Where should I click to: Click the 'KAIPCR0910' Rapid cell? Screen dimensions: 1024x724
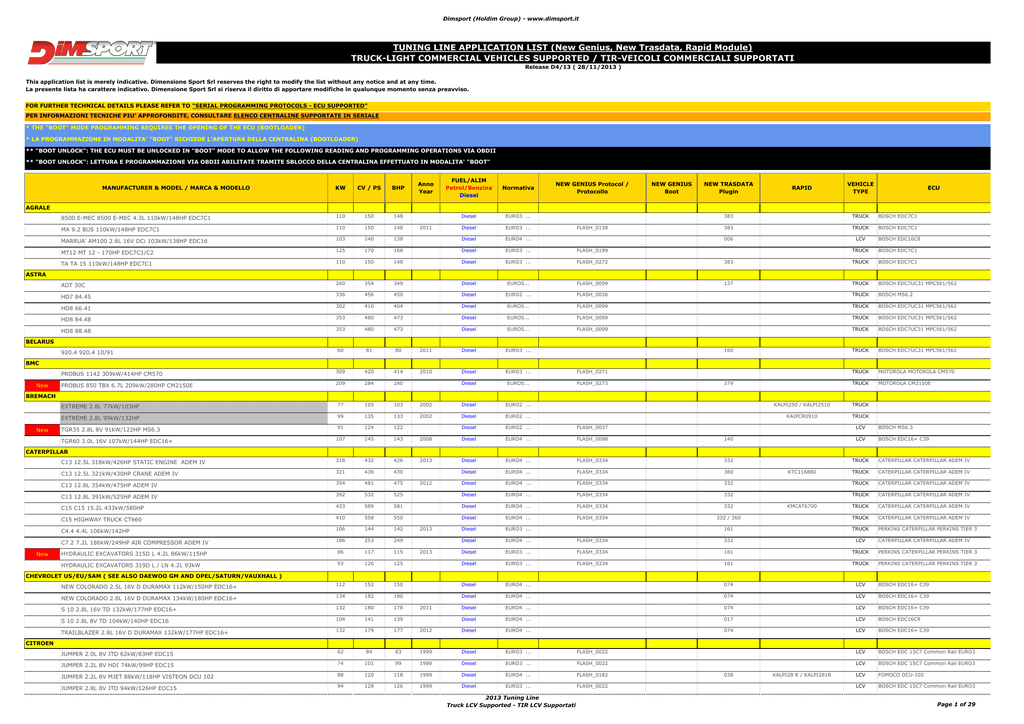(x=801, y=417)
